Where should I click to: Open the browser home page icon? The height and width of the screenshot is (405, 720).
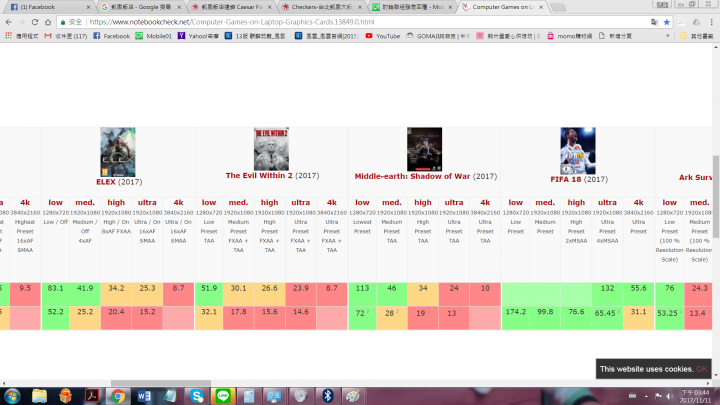(x=48, y=22)
